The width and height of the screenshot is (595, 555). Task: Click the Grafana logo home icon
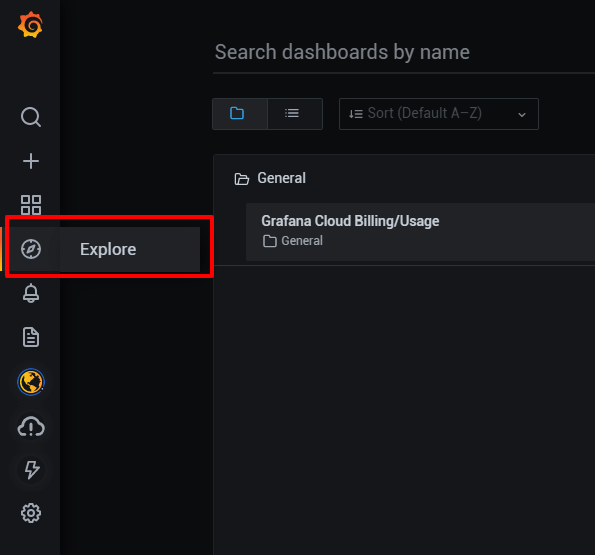[30, 25]
